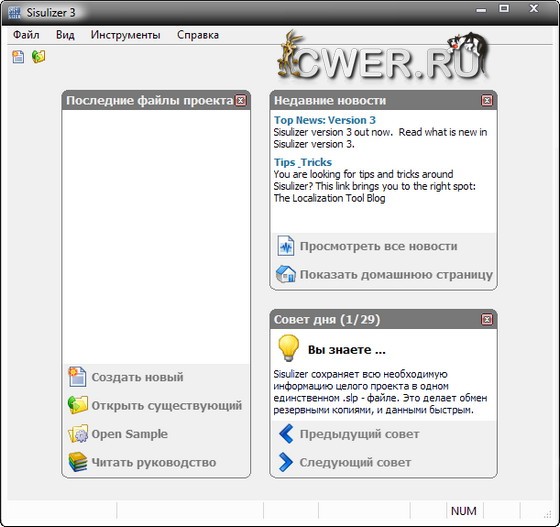Click the Sisulizer 3 title bar app icon

click(14, 12)
